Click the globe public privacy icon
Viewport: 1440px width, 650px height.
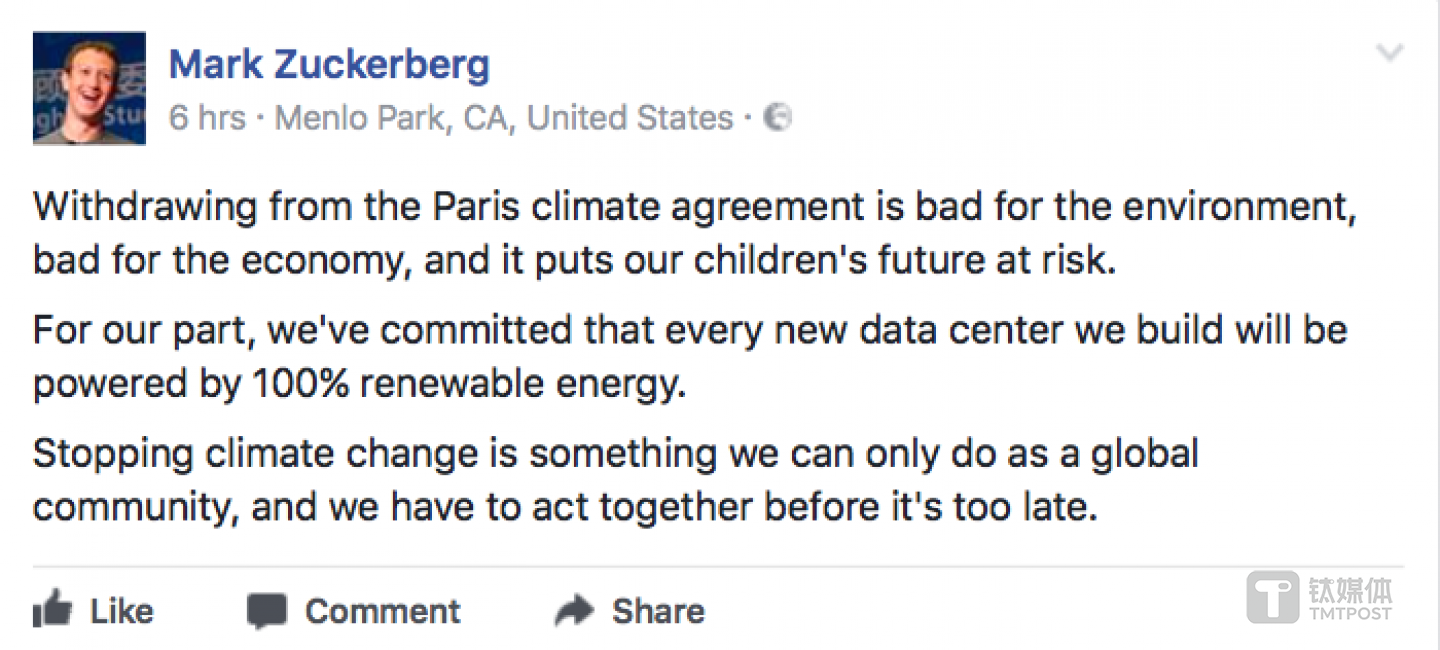778,118
